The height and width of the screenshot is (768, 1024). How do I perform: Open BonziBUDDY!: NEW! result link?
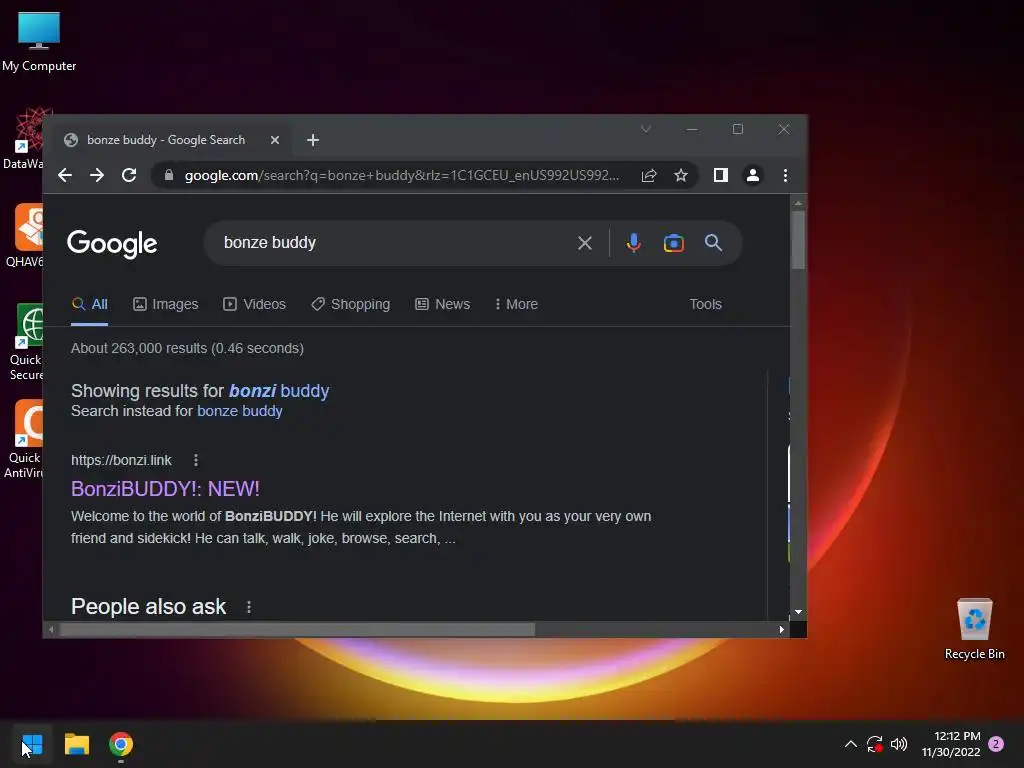[x=165, y=488]
